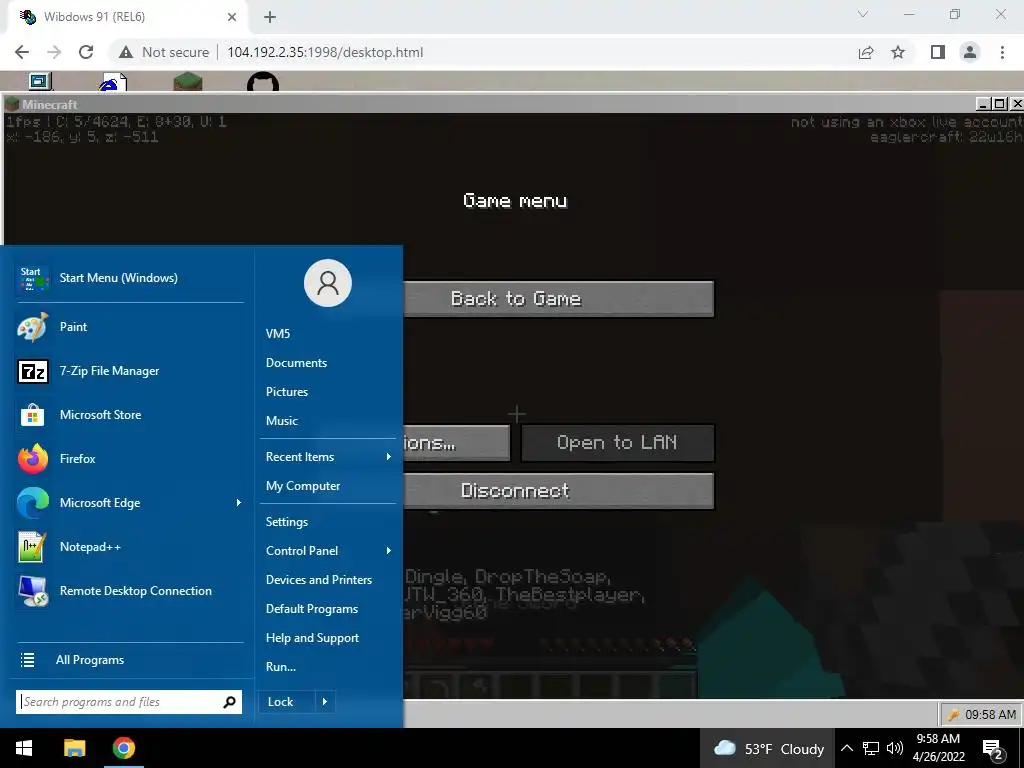The image size is (1024, 768).
Task: Show hidden tray icons chevron
Action: (846, 748)
